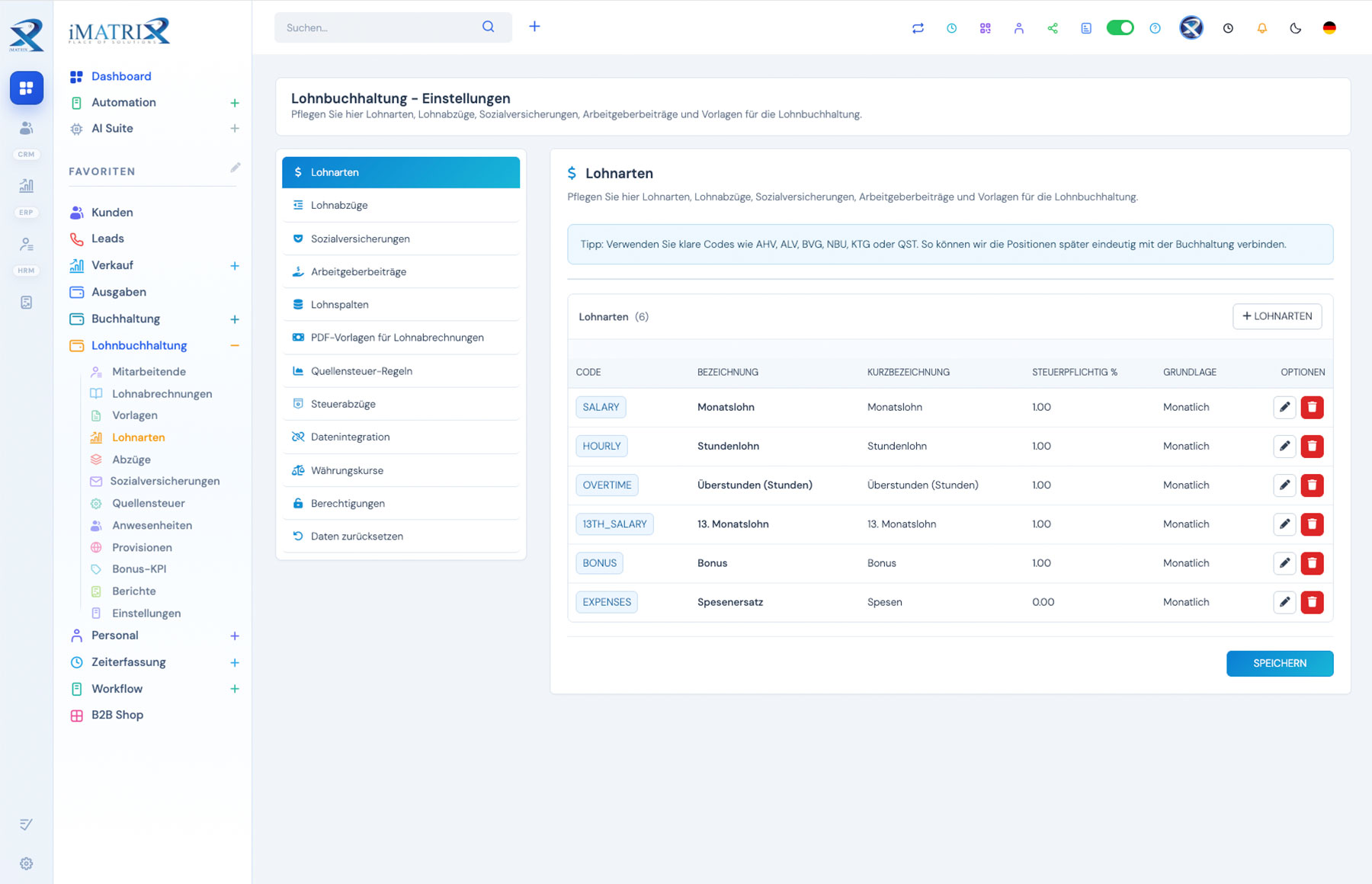Edit the 13TH_SALARY row
Screen dimensions: 1372x884
pos(1284,524)
